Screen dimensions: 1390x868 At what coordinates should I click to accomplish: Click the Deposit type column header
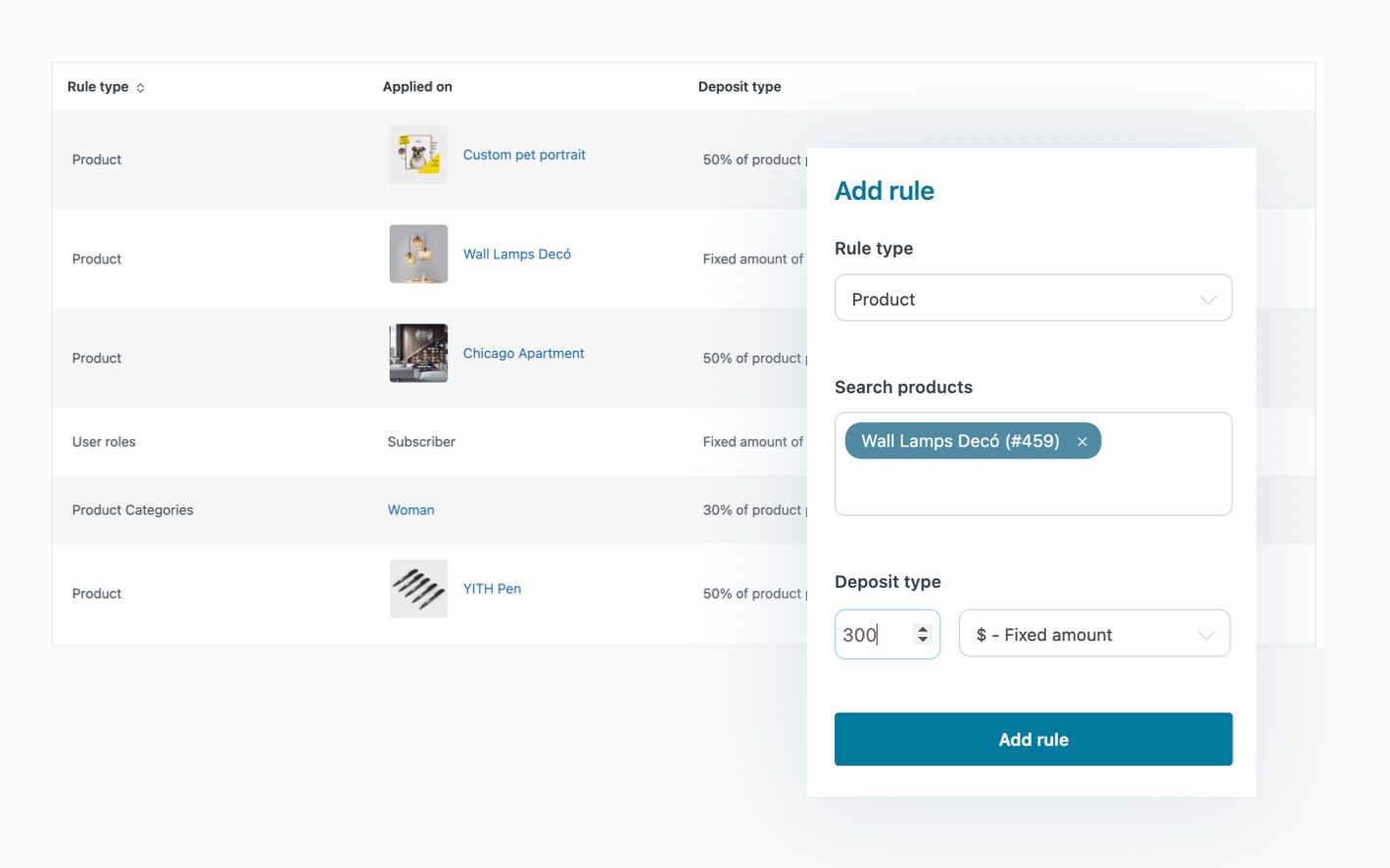[x=740, y=87]
